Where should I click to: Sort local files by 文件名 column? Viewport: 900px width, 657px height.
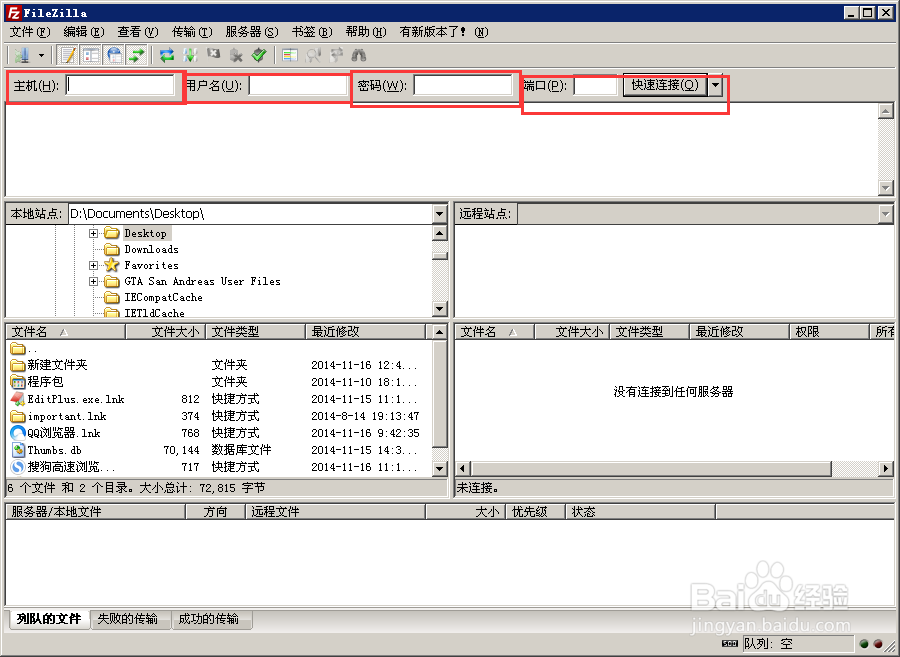pos(66,332)
